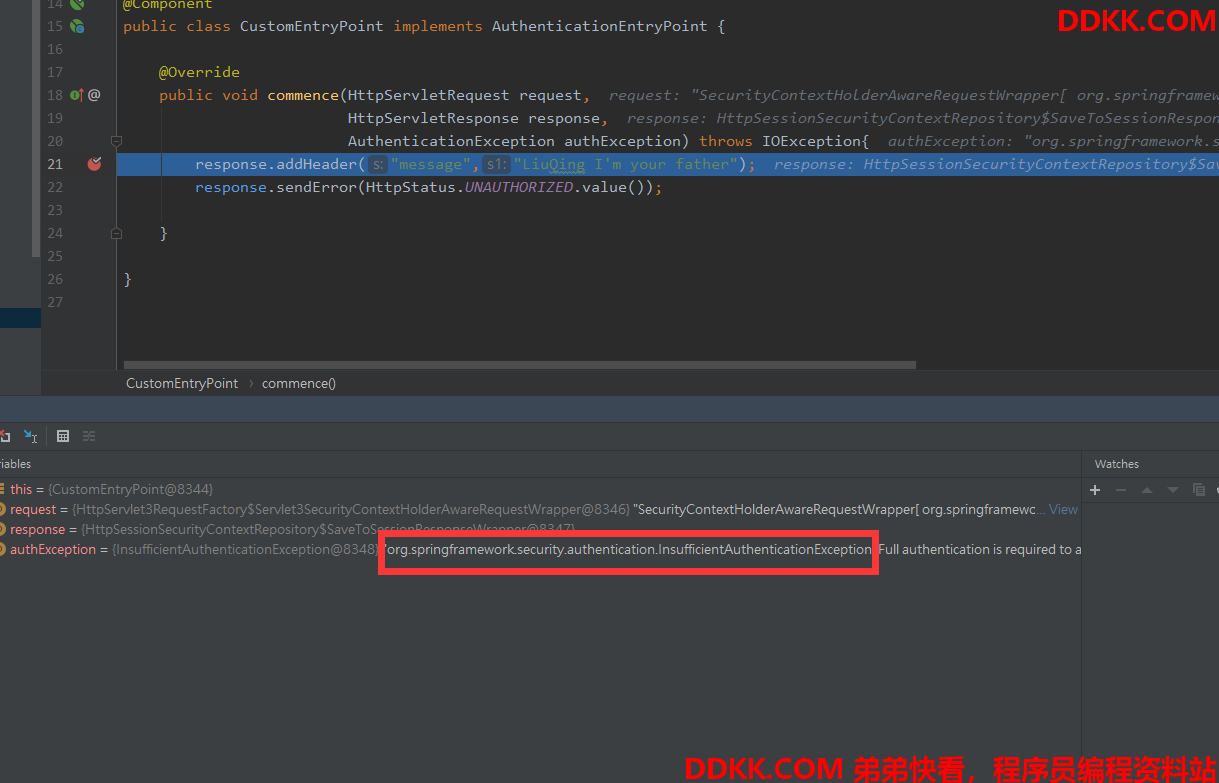
Task: Click the 'UNAUTHORIZED' constant on line 22
Action: [519, 187]
